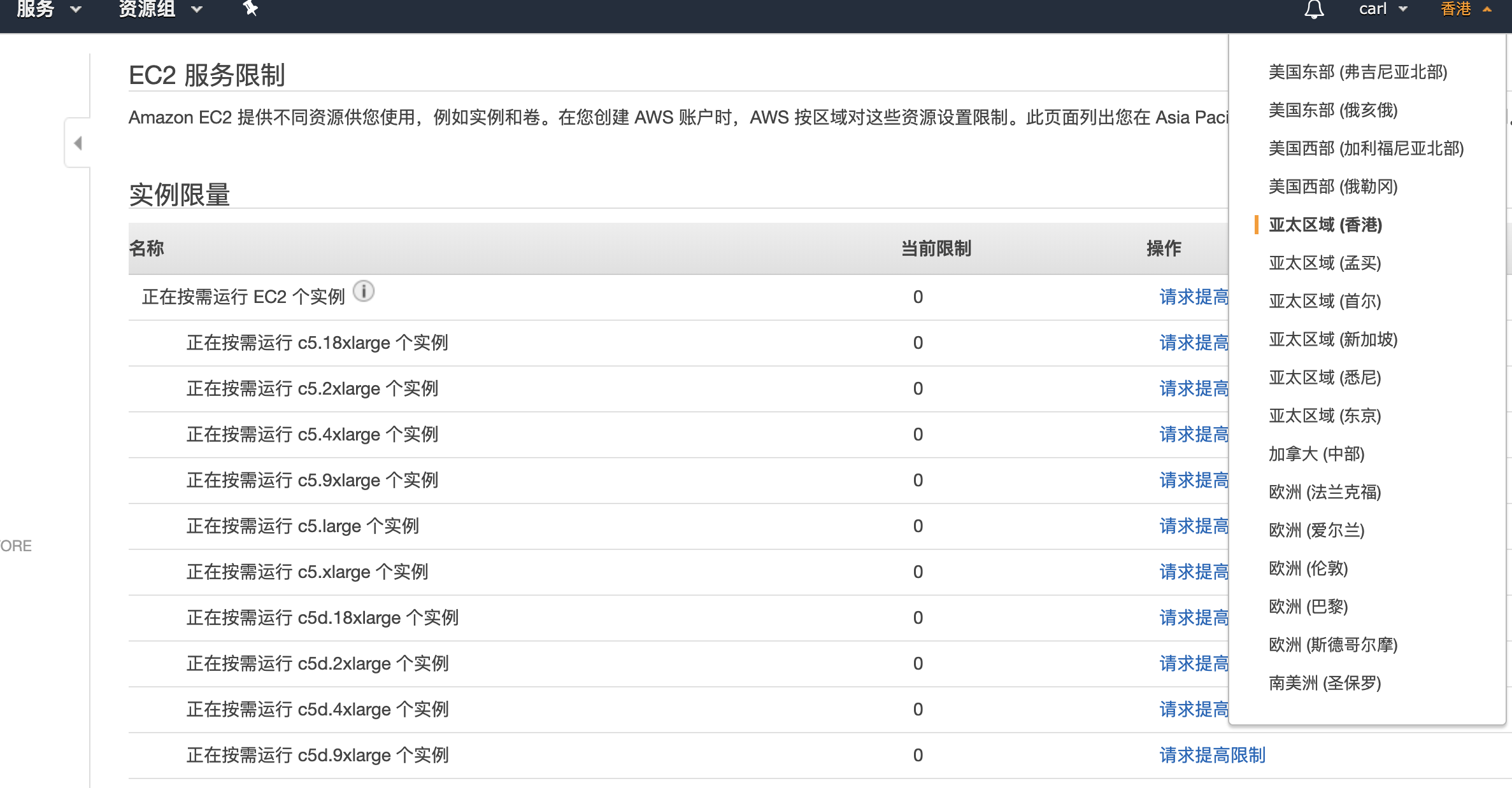Click 当前限制 column header
This screenshot has height=788, width=1512.
pyautogui.click(x=936, y=248)
